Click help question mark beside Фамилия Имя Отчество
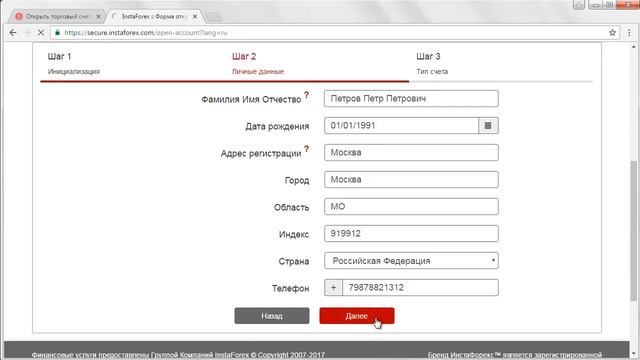 click(x=307, y=95)
